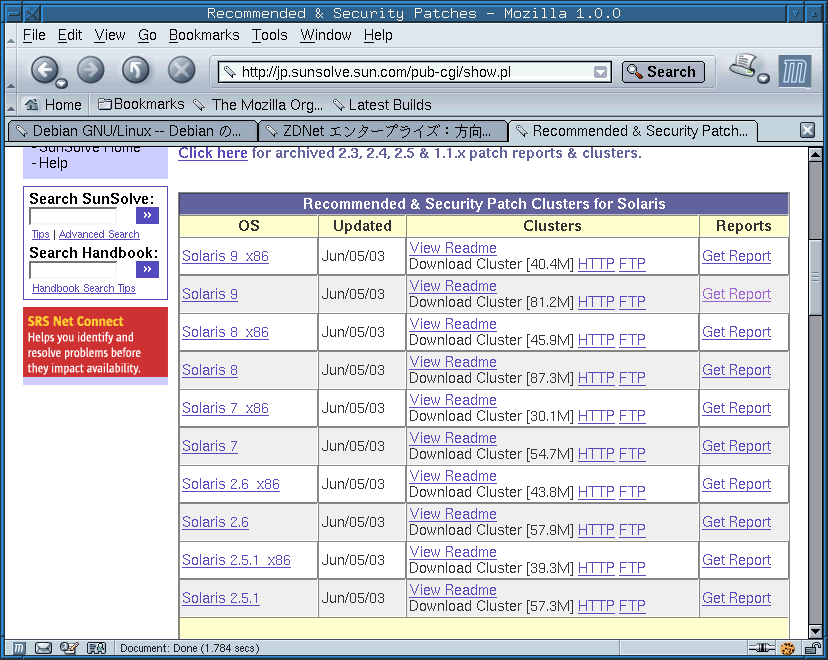The width and height of the screenshot is (828, 660).
Task: Download Solaris 2.6 cluster via HTTP
Action: (x=596, y=530)
